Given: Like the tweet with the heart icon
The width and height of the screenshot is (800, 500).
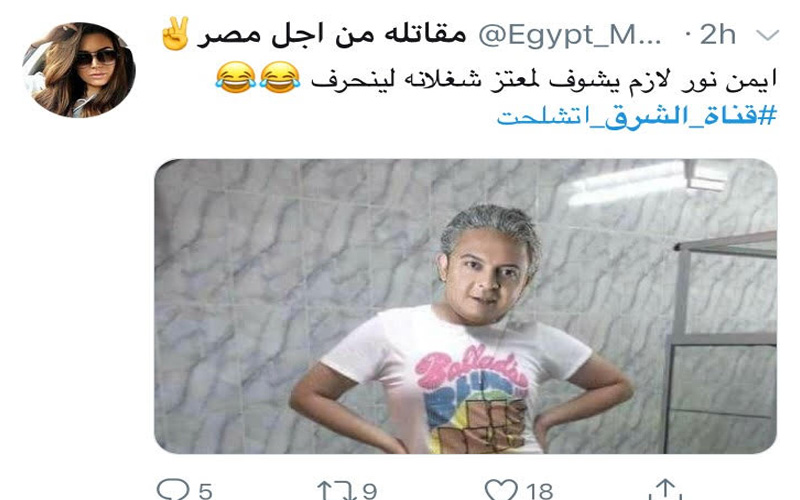Looking at the screenshot, I should click(x=501, y=490).
